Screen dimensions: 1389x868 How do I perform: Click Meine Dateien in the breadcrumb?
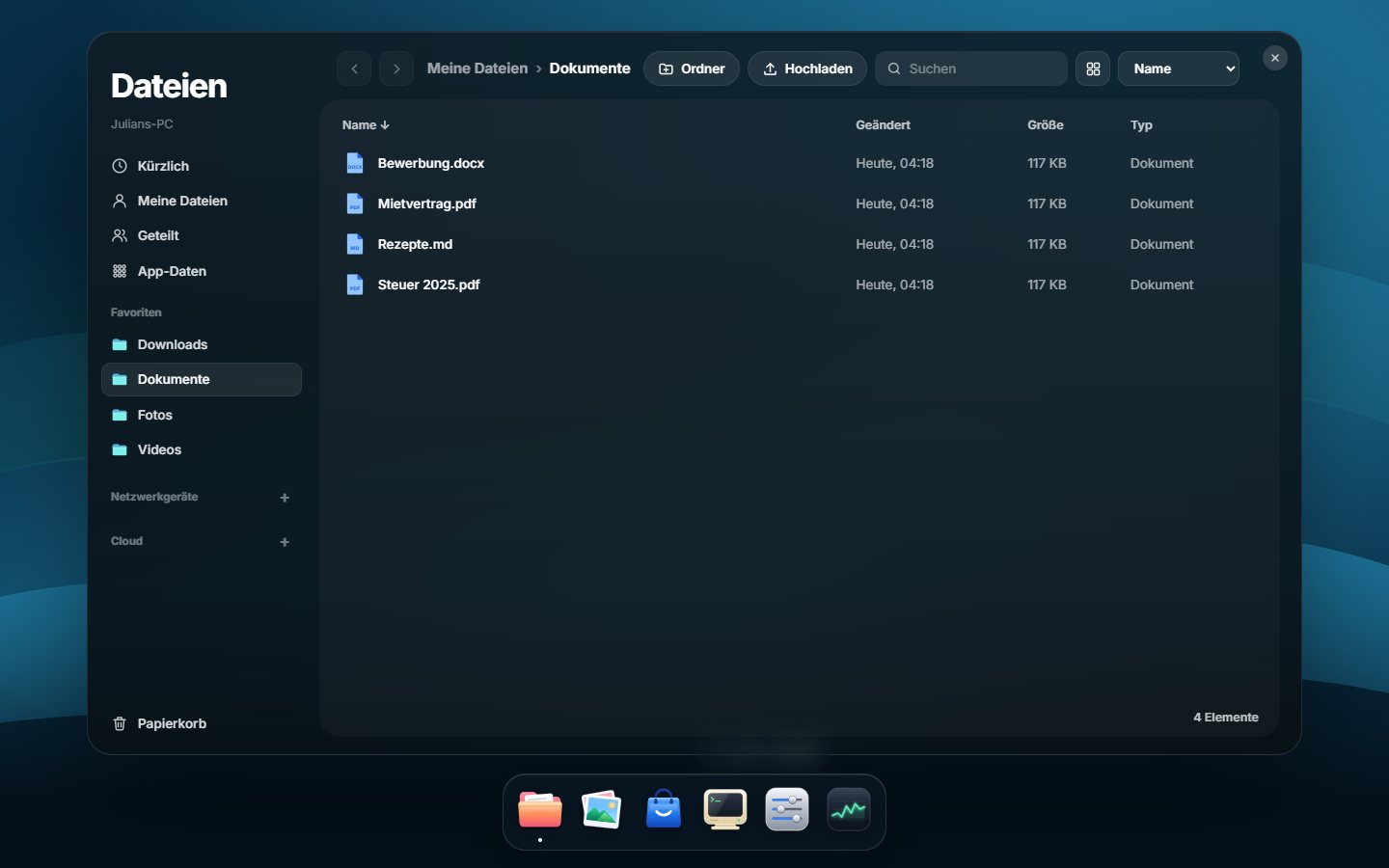click(477, 68)
